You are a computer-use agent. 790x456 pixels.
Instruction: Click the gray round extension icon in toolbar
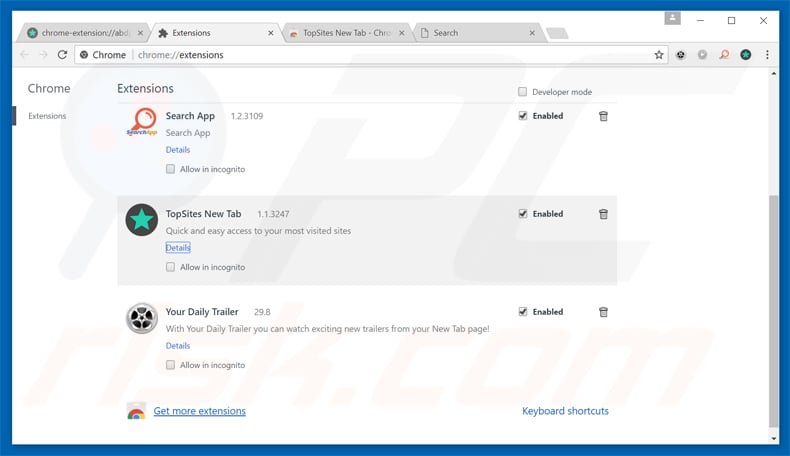pos(702,55)
